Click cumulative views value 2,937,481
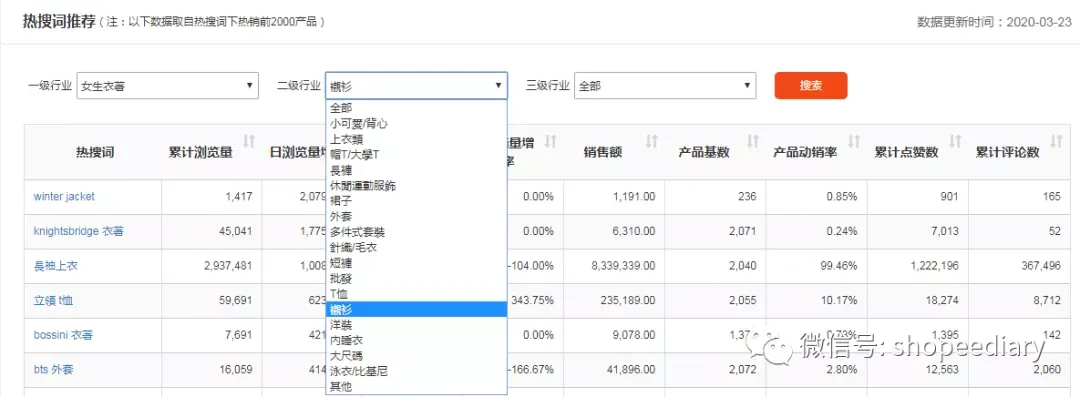 click(x=227, y=266)
